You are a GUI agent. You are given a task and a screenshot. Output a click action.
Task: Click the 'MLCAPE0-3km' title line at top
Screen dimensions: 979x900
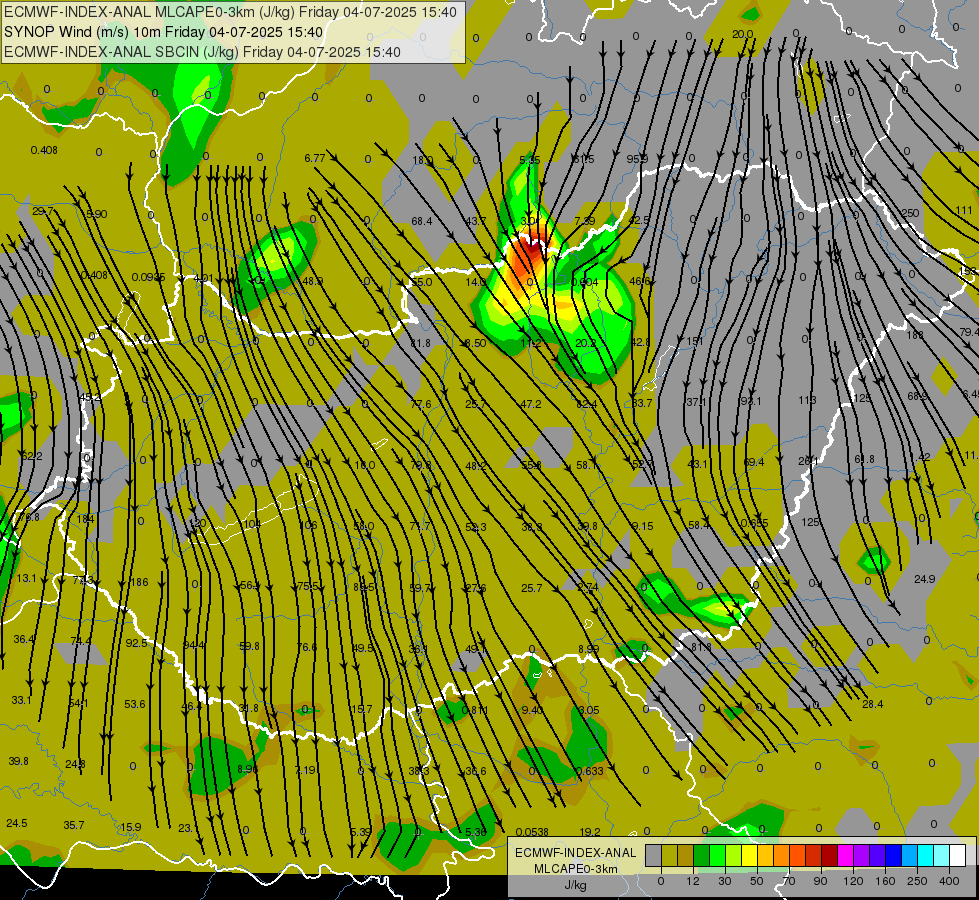(230, 12)
